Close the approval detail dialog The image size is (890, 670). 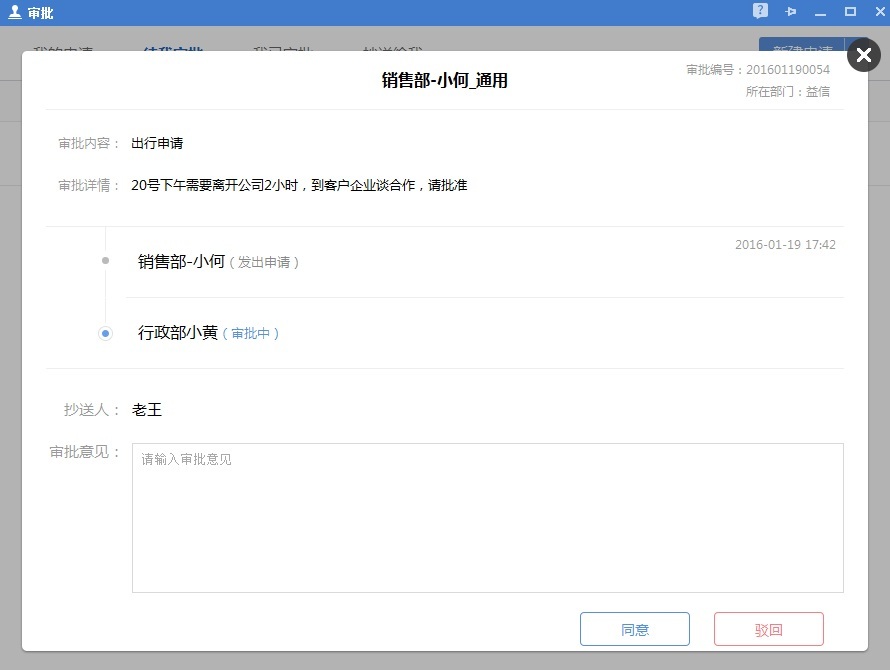click(863, 56)
